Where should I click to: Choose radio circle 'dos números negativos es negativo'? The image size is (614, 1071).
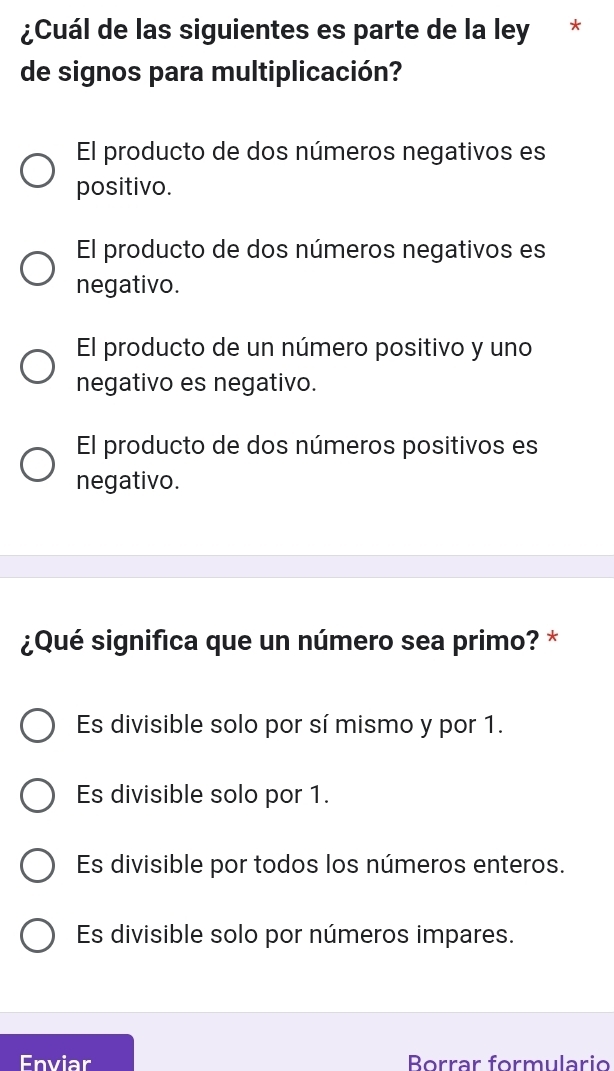pos(38,268)
